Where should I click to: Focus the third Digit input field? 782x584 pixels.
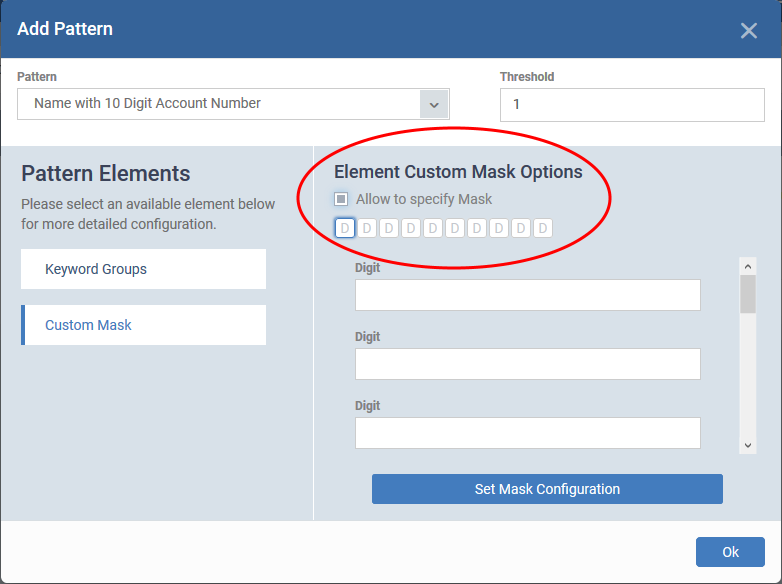point(528,433)
